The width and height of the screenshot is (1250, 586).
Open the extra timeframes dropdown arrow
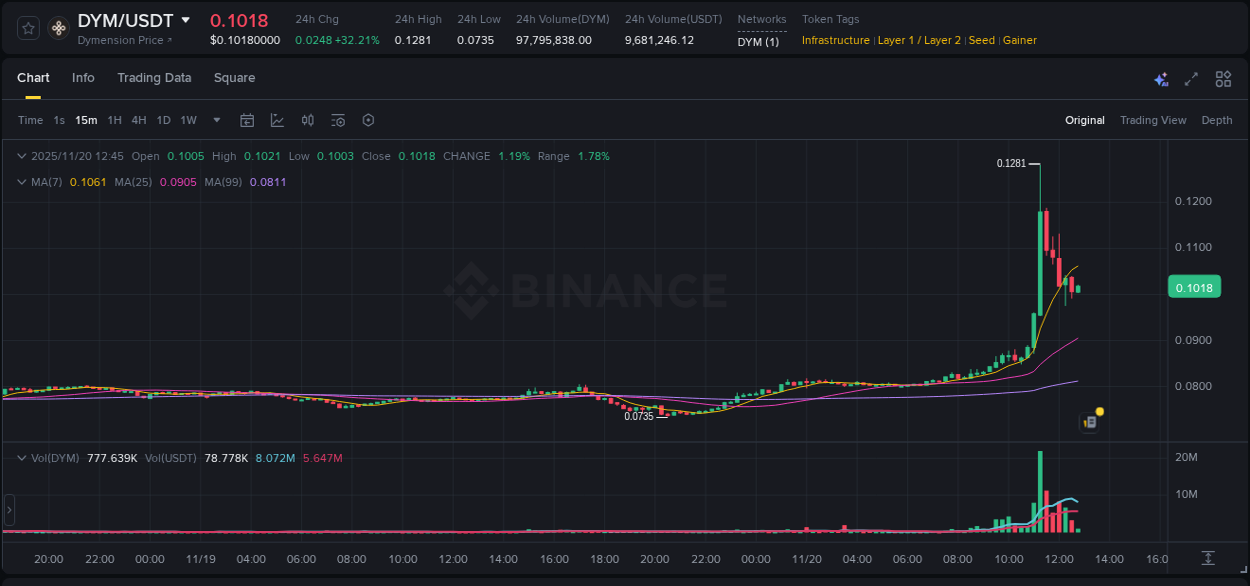[216, 119]
